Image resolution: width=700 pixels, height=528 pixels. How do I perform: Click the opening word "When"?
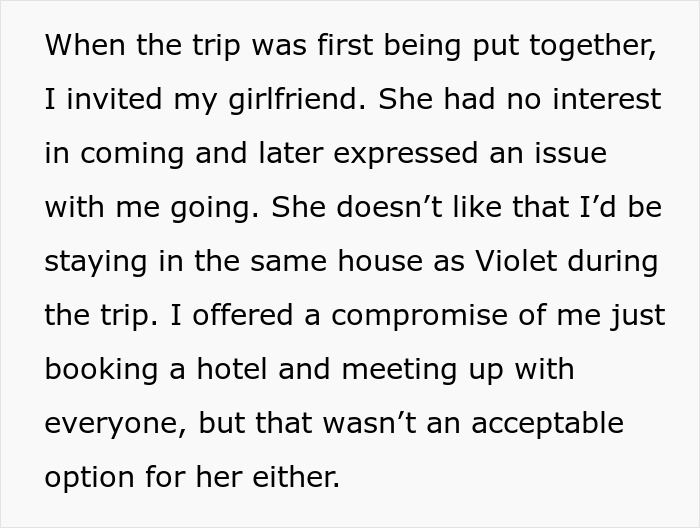pyautogui.click(x=79, y=46)
